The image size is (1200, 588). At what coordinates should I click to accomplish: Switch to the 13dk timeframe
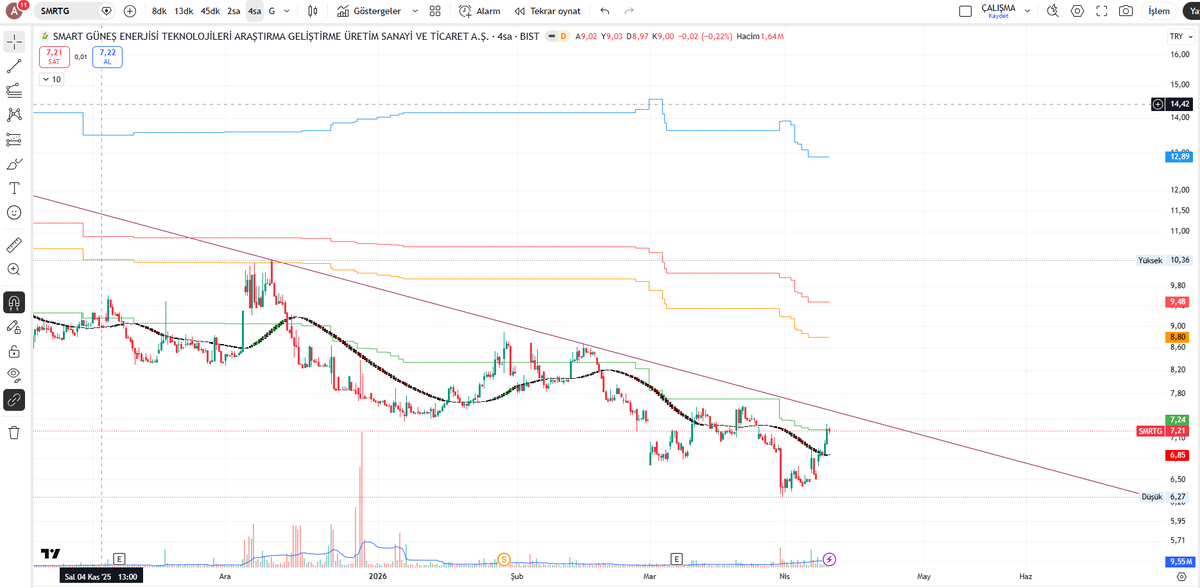(x=184, y=11)
